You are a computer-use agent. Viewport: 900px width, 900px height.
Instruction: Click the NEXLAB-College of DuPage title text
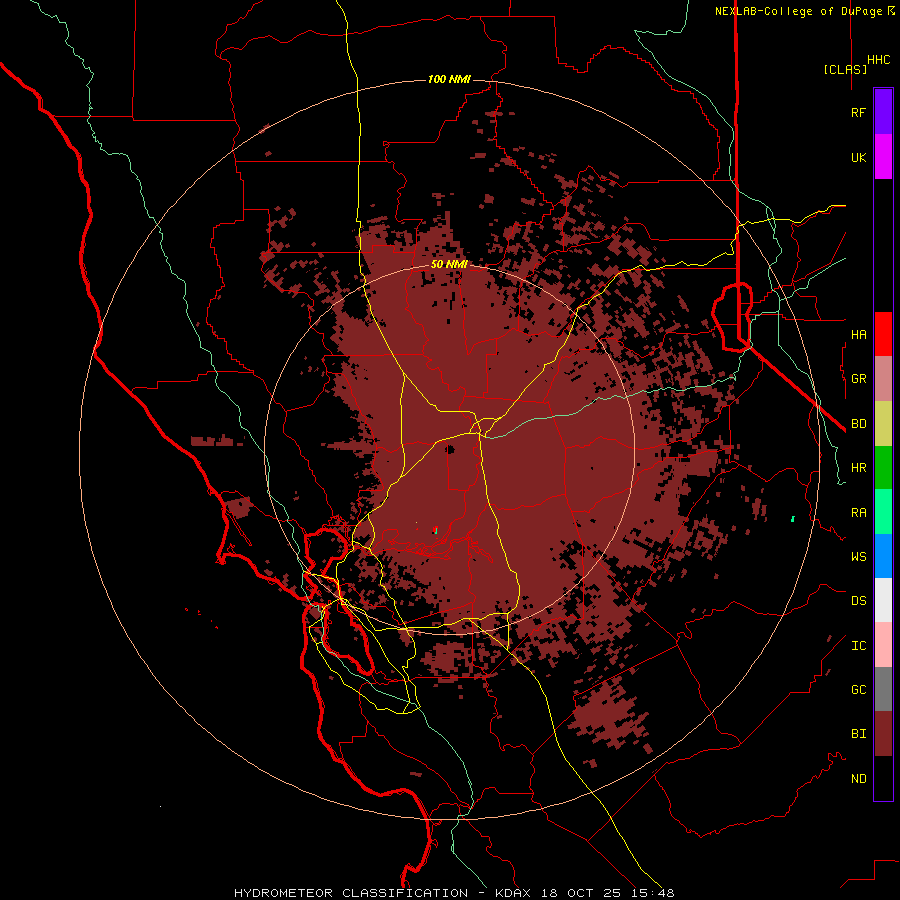click(798, 11)
